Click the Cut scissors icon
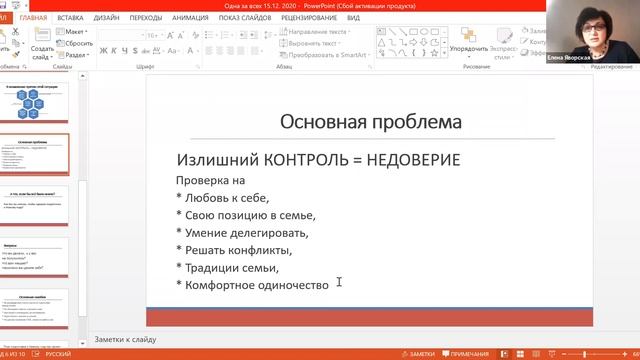The image size is (640, 360). point(16,31)
